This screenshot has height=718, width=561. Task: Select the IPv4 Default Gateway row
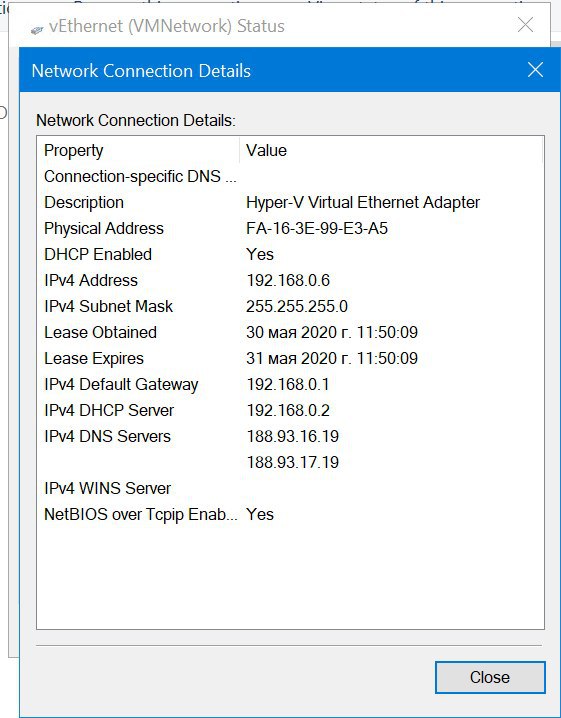coord(290,384)
